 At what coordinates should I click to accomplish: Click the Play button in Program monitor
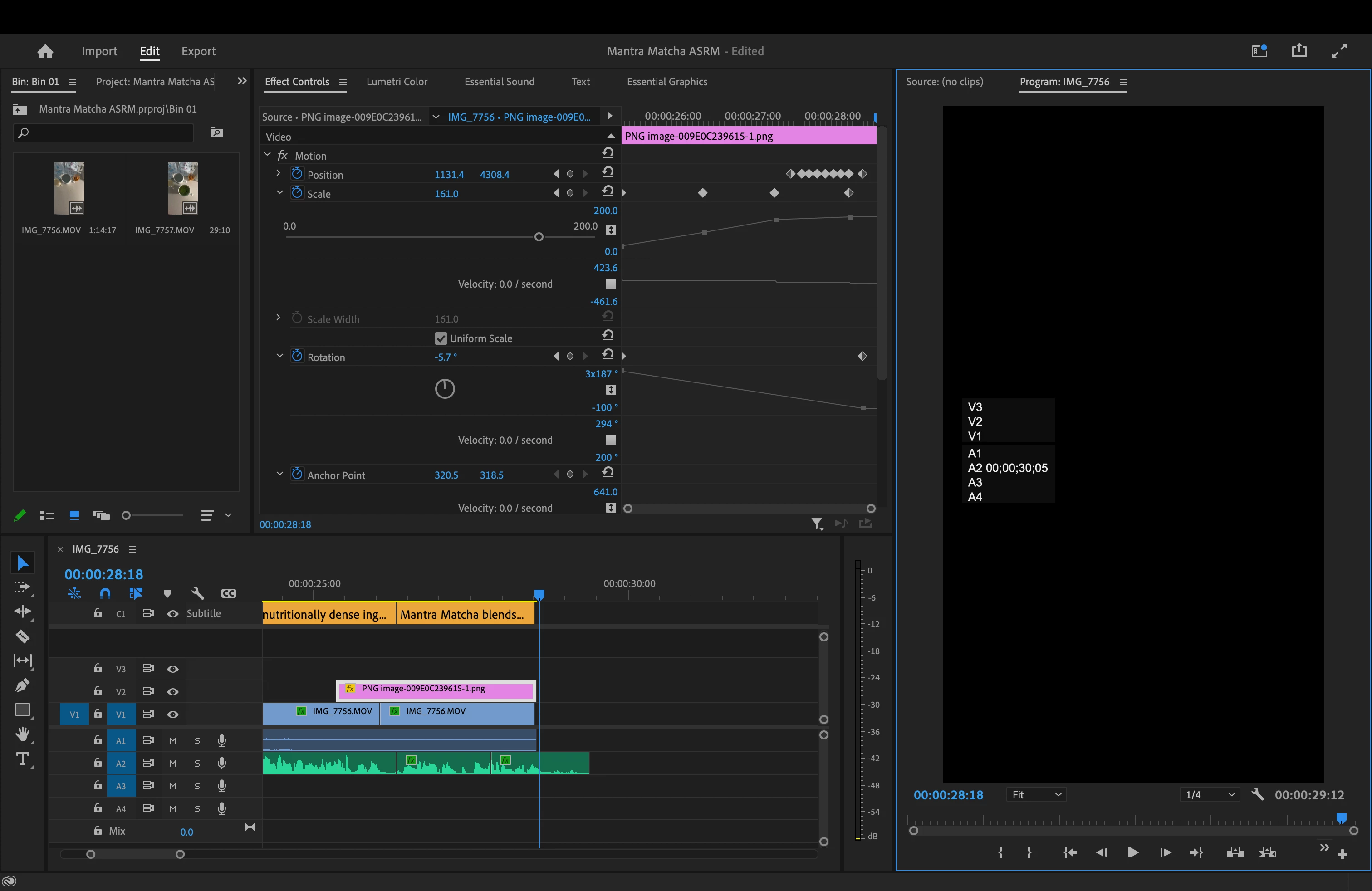(1132, 852)
